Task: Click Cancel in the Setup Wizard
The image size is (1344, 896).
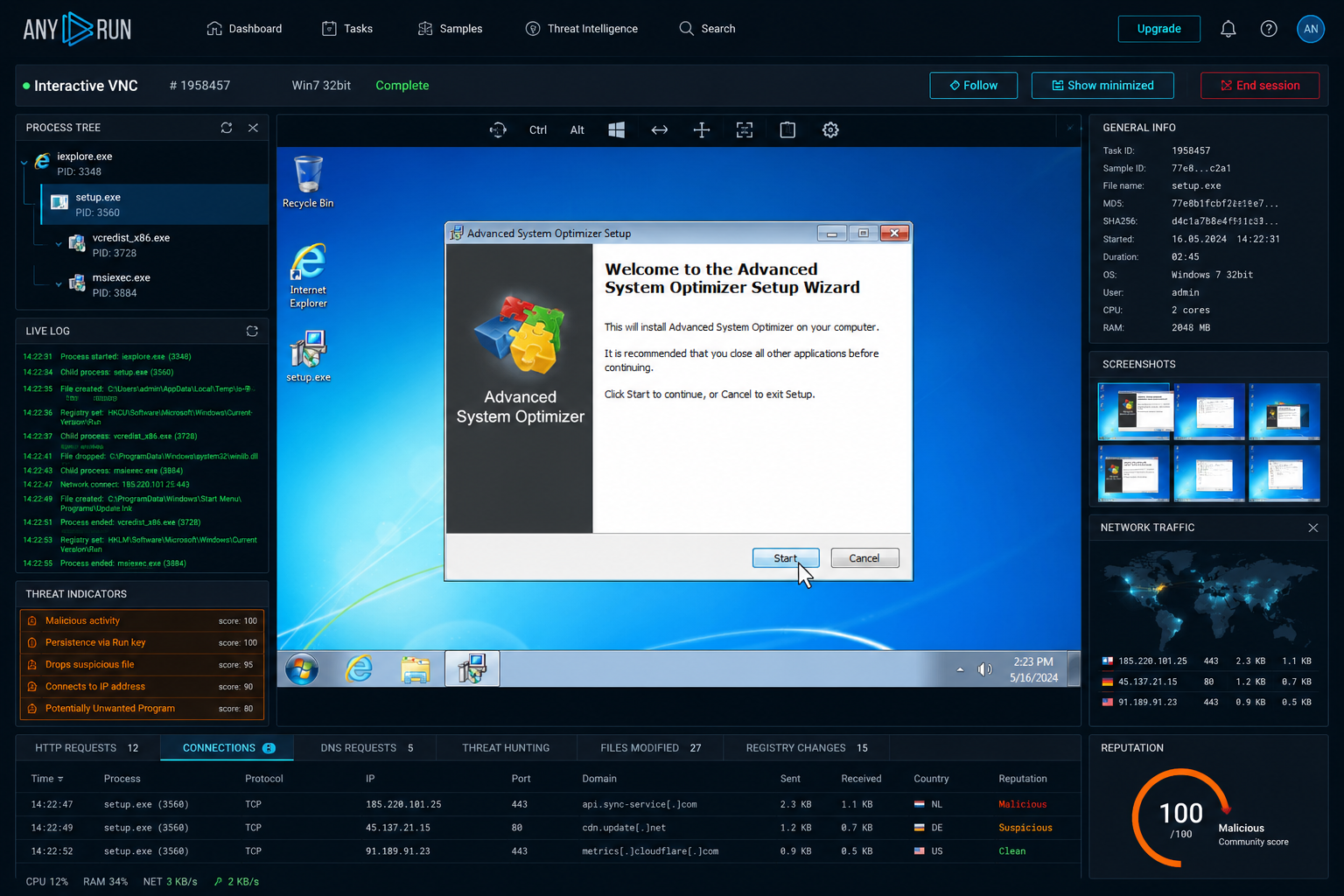Action: tap(864, 558)
